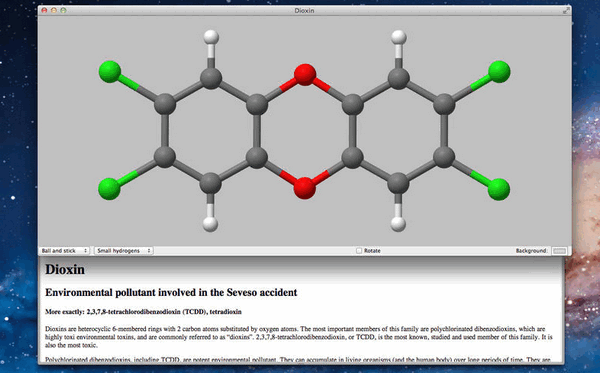600x373 pixels.
Task: Open the Background color well
Action: click(559, 251)
